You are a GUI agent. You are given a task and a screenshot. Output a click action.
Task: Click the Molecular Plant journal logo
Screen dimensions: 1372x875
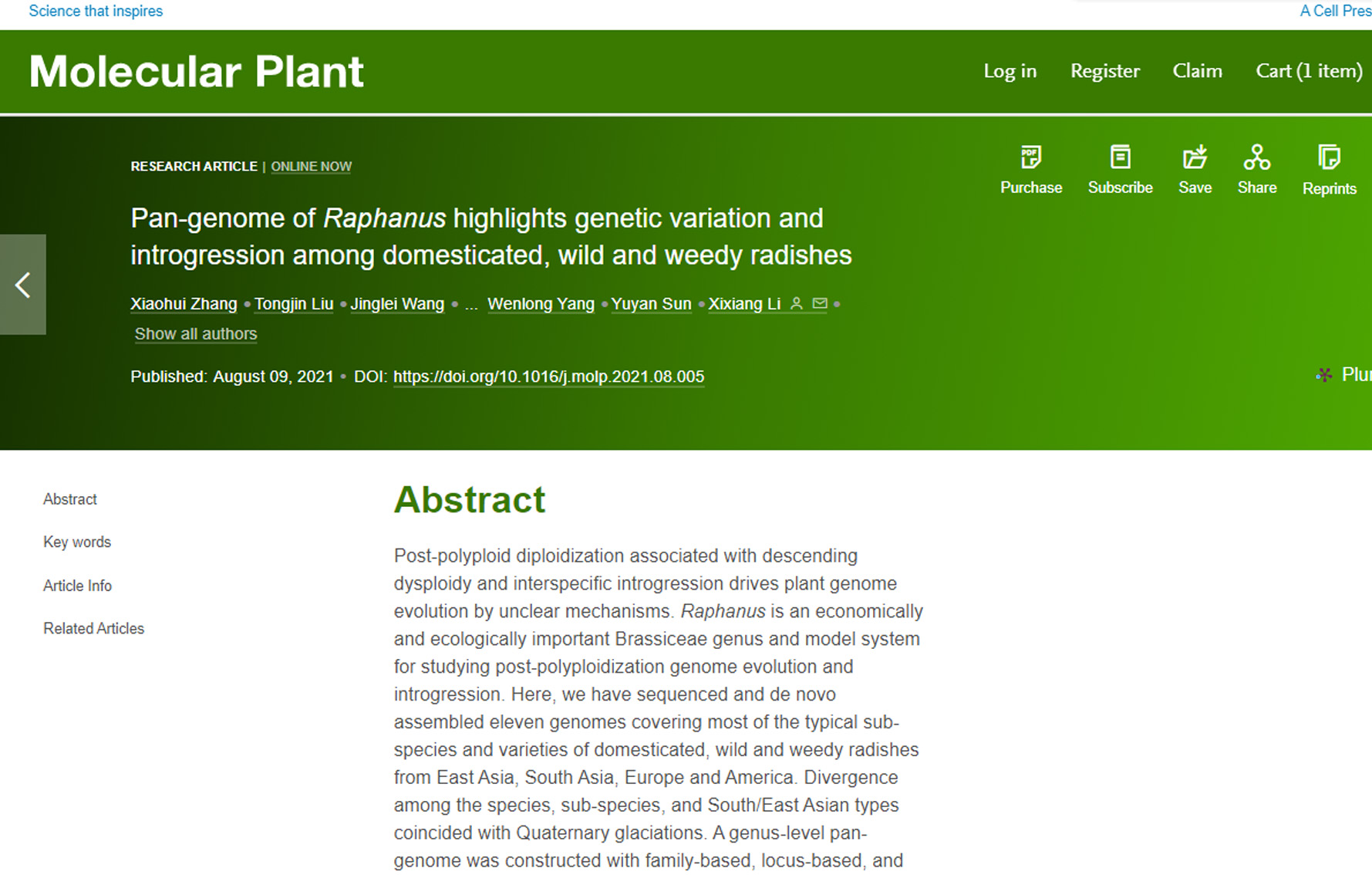196,72
